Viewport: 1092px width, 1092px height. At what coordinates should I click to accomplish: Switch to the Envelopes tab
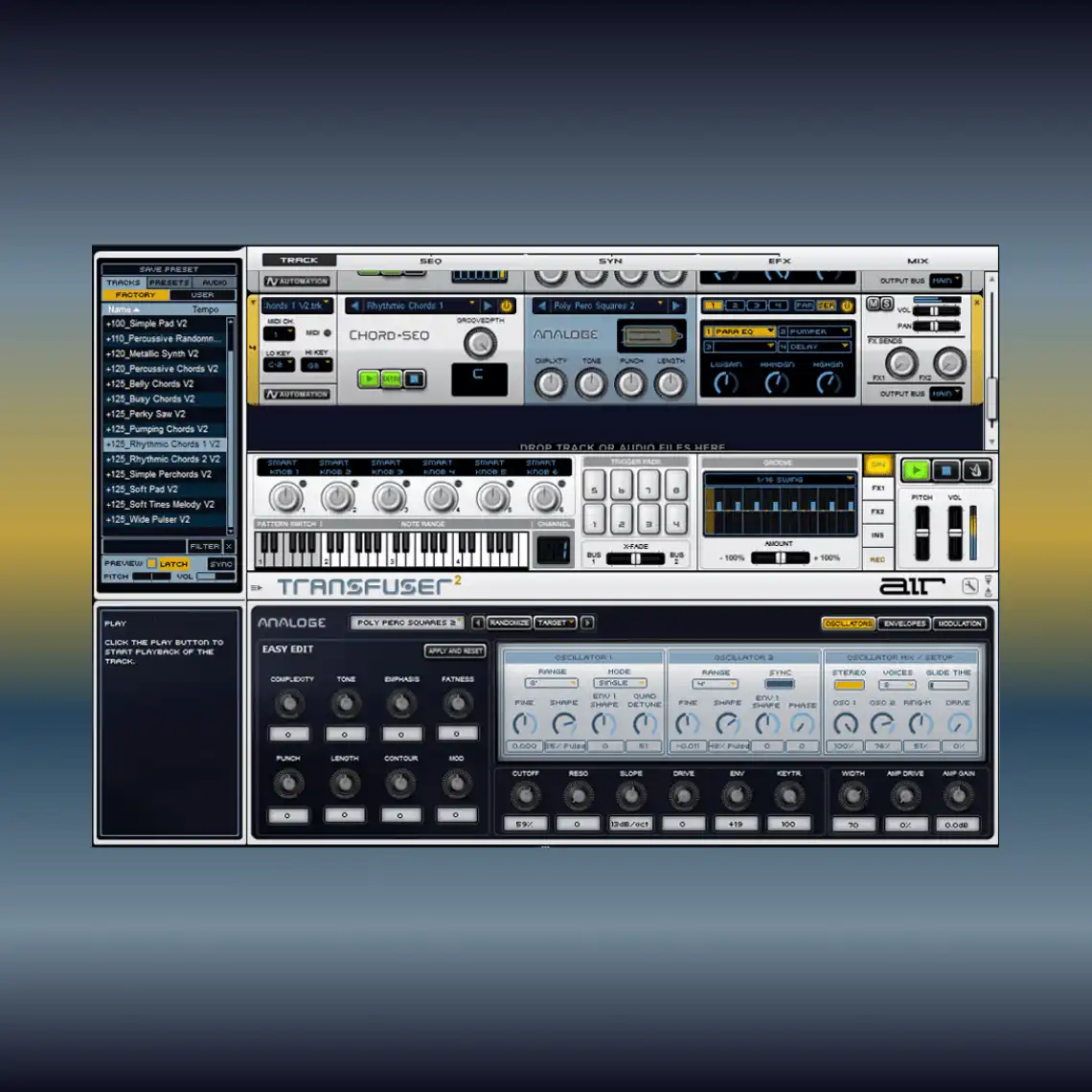pos(904,624)
